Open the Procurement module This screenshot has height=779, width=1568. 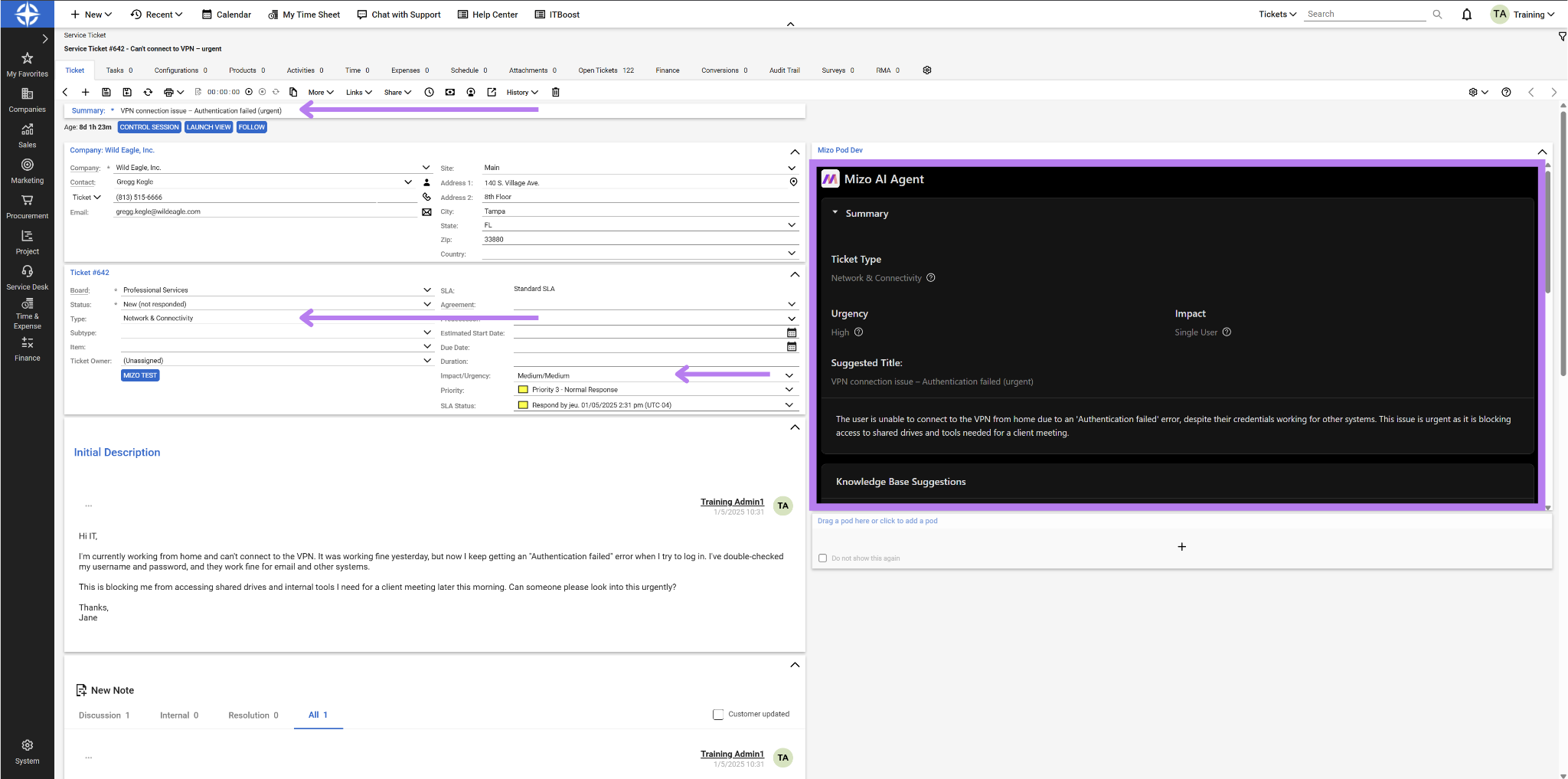pos(27,207)
